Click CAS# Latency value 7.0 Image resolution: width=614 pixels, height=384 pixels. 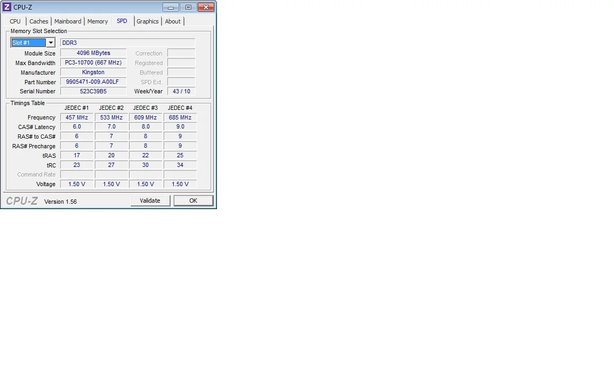(x=111, y=127)
